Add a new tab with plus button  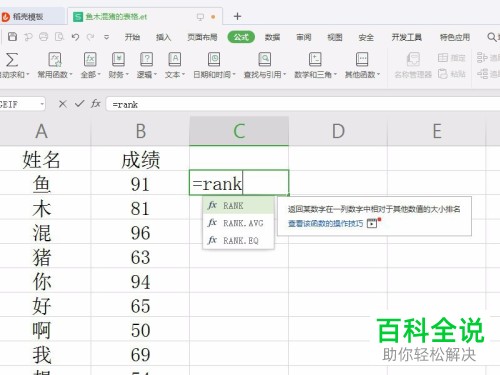tap(237, 16)
